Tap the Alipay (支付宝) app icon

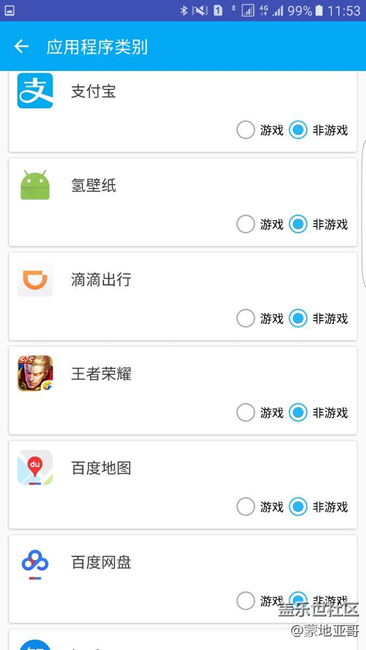(x=35, y=91)
